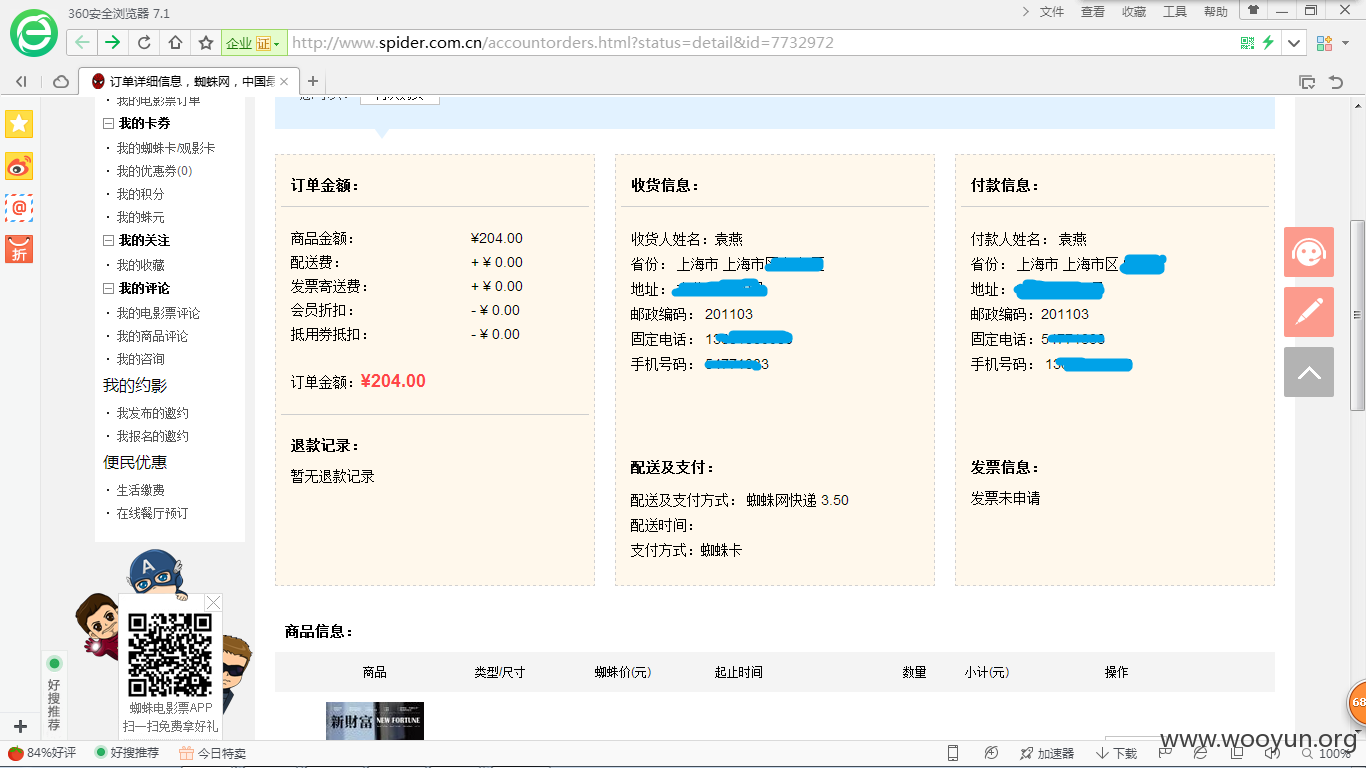Open 在线餐厅预订 link

(x=152, y=513)
